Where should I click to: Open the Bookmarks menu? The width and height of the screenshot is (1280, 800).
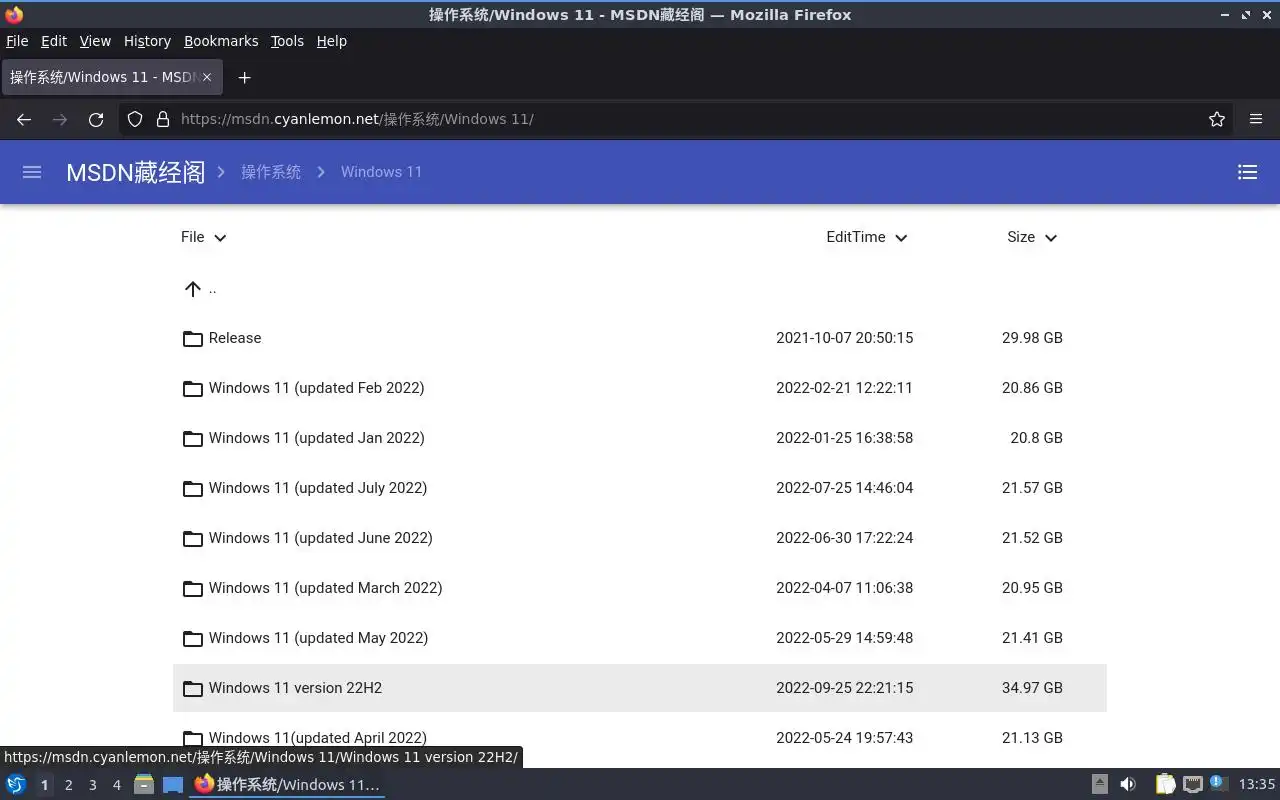221,41
